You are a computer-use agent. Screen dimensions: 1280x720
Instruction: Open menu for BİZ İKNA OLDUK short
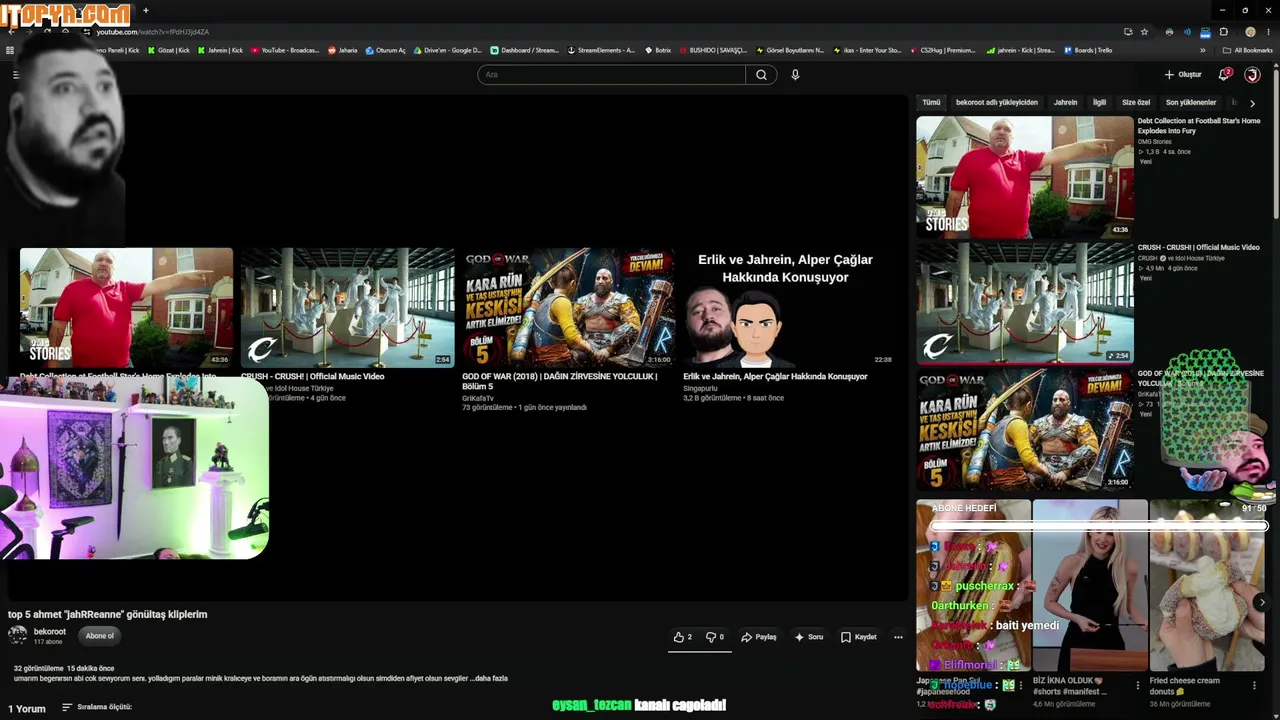(x=1137, y=686)
